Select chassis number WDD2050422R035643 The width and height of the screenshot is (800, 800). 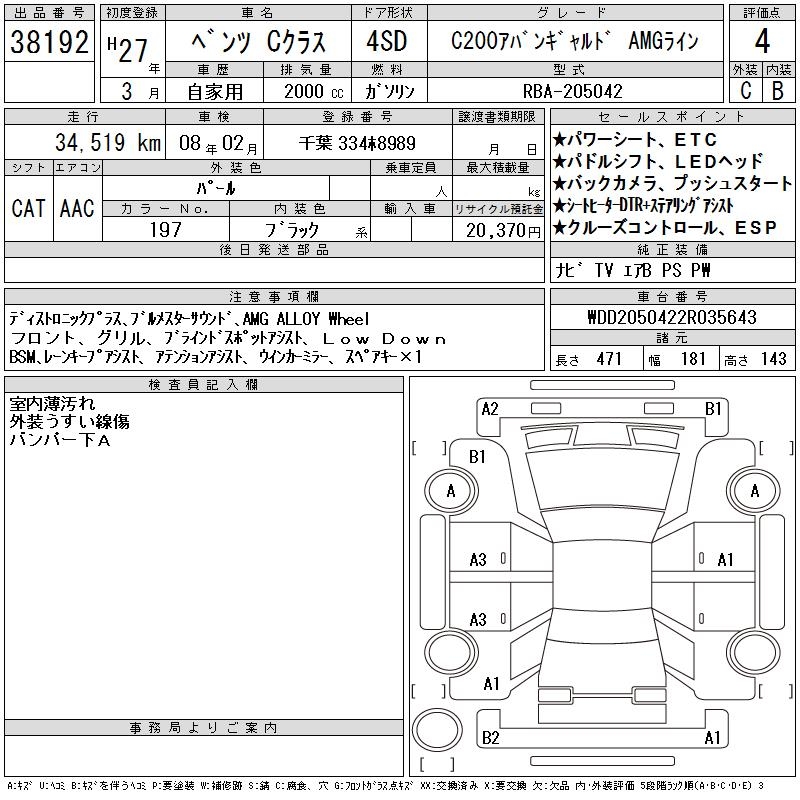pyautogui.click(x=671, y=317)
